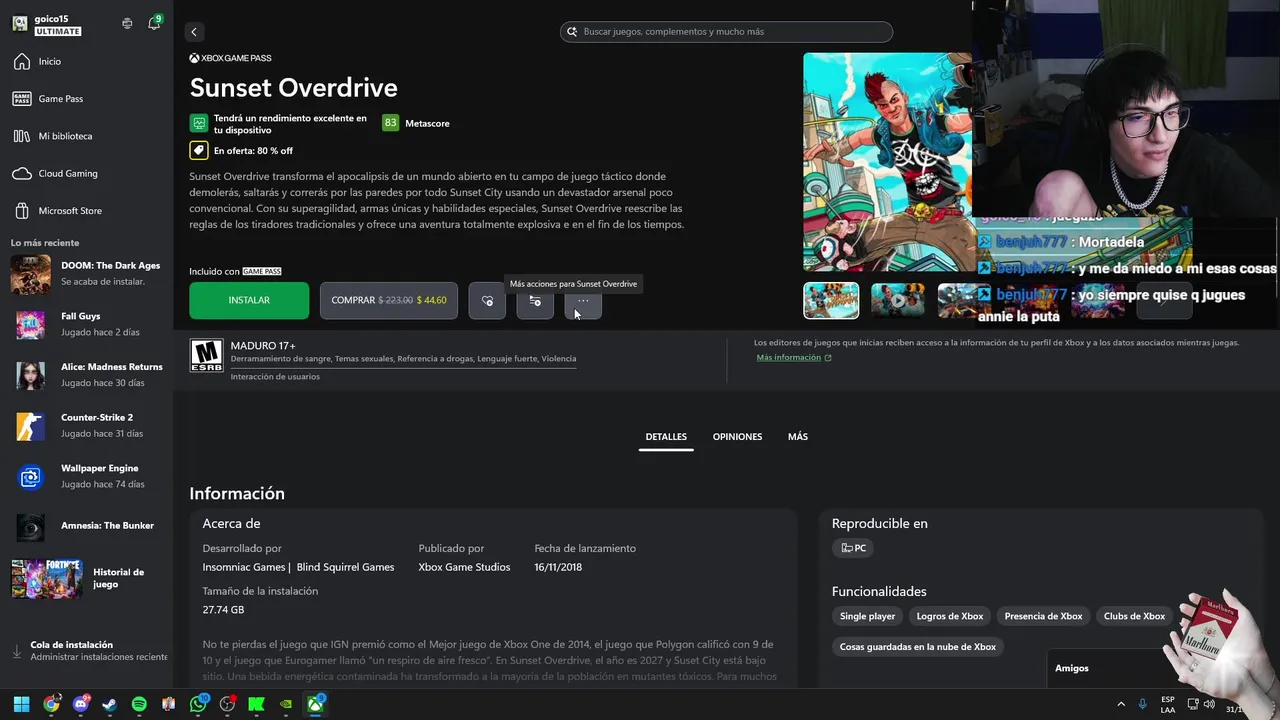Screen dimensions: 1280x720
Task: Click the PC platform tag
Action: [x=854, y=548]
